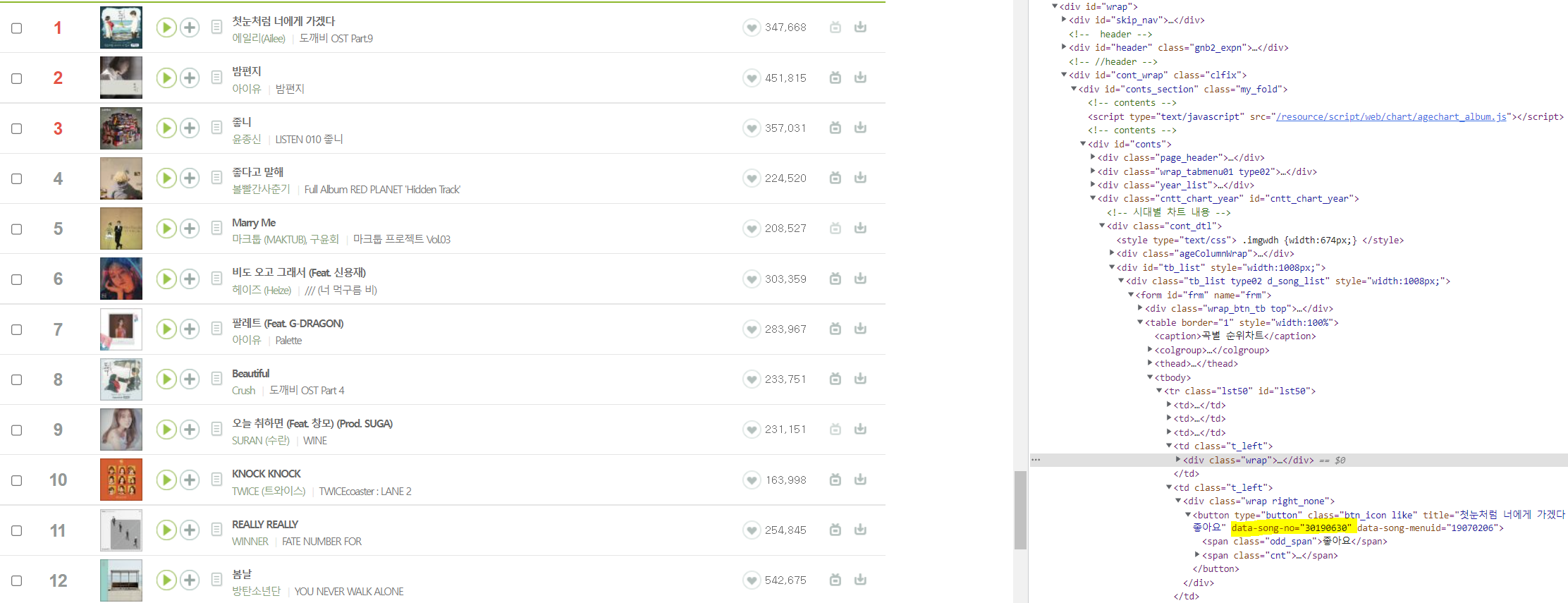Open album link 도깨비 OST Part9
The width and height of the screenshot is (1568, 603).
point(336,39)
